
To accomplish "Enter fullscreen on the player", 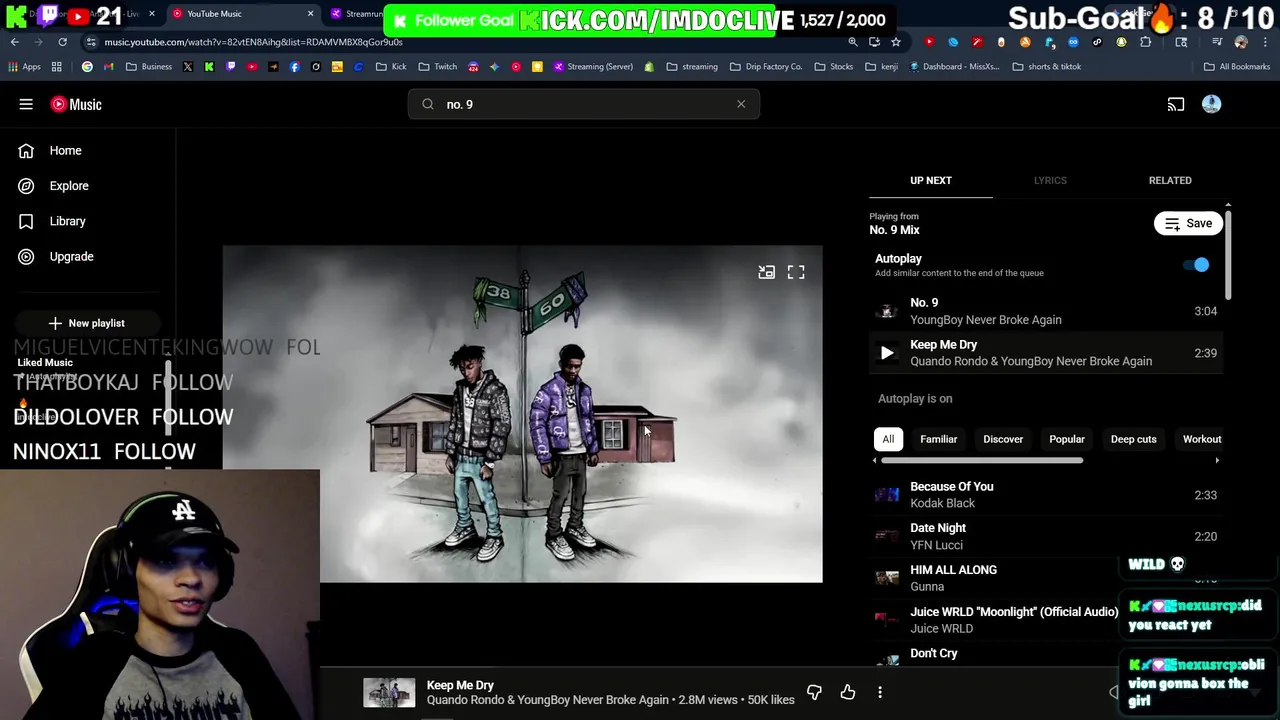I will point(796,272).
